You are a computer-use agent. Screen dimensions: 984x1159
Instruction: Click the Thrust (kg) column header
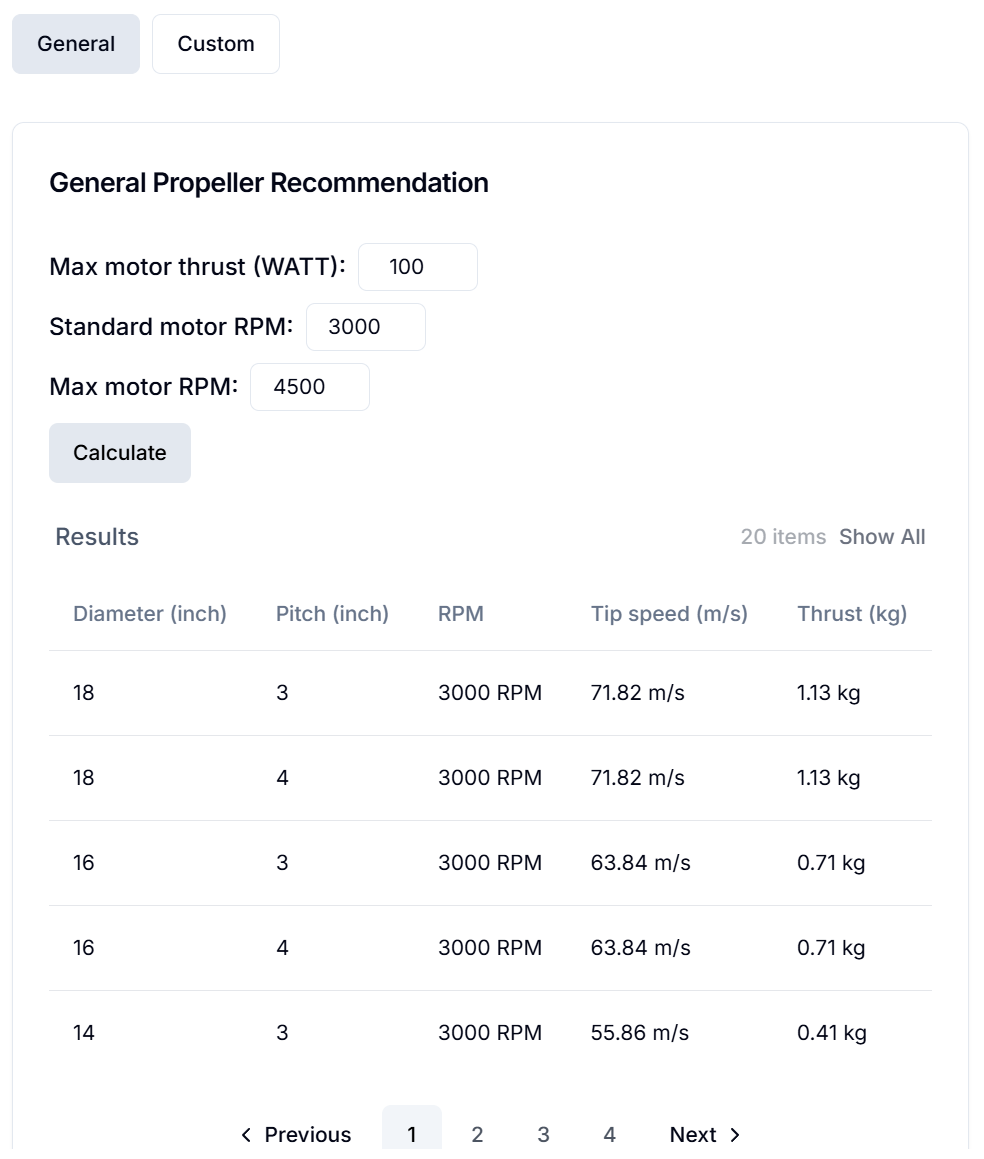click(852, 614)
